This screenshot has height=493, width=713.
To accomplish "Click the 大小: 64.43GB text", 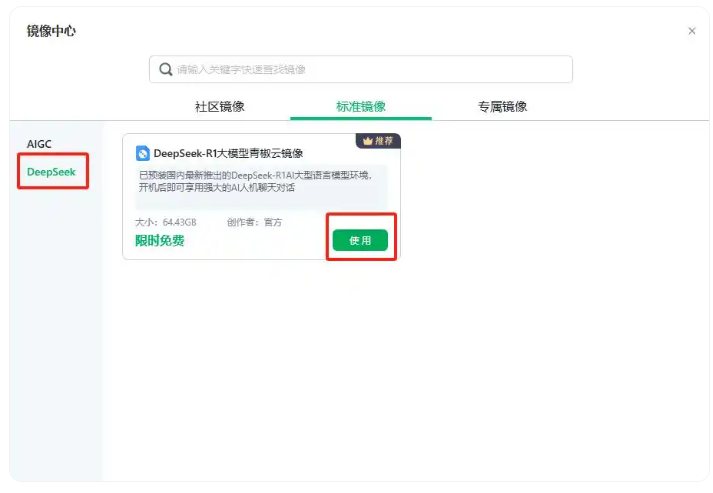I will coord(166,222).
